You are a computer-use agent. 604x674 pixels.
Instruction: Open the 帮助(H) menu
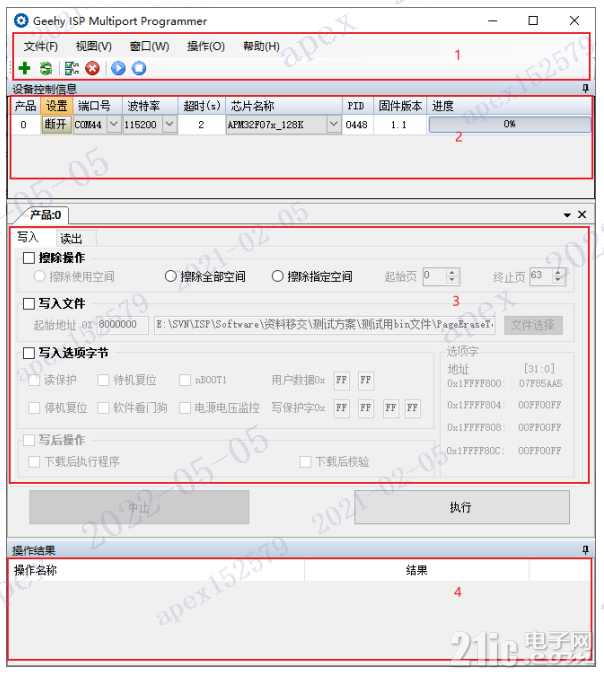click(x=261, y=46)
